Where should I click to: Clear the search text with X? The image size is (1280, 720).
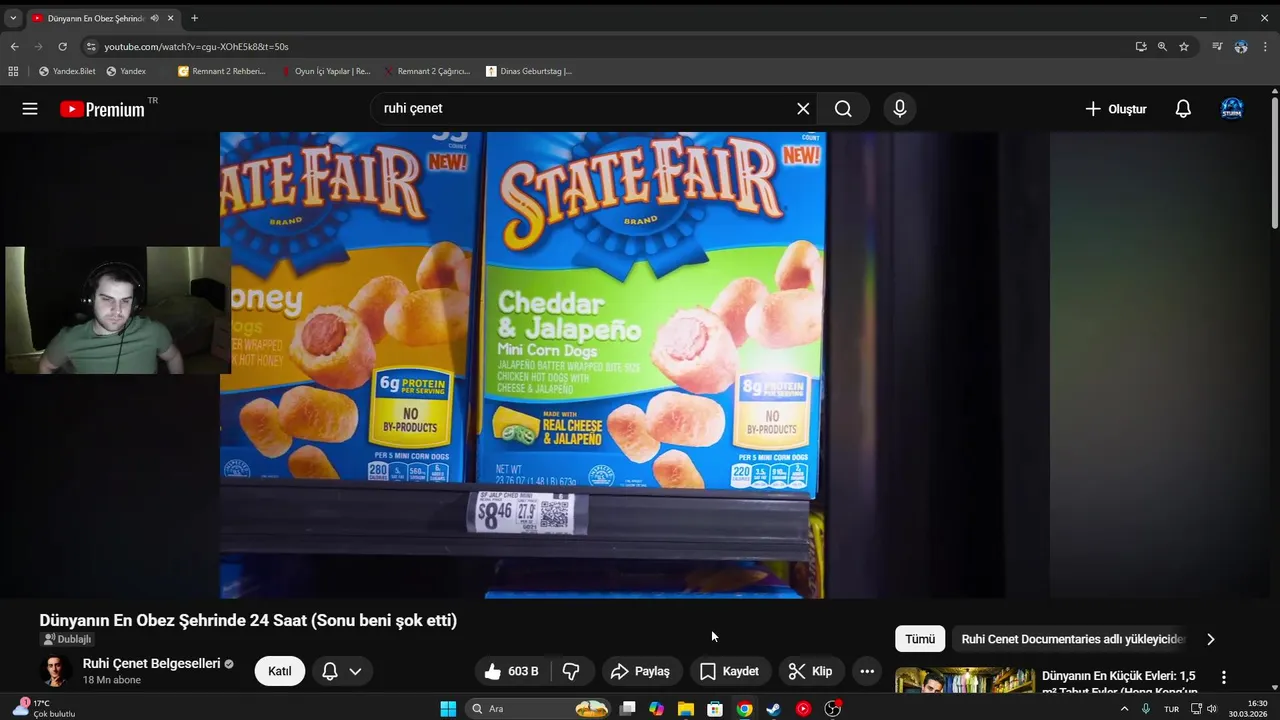803,109
